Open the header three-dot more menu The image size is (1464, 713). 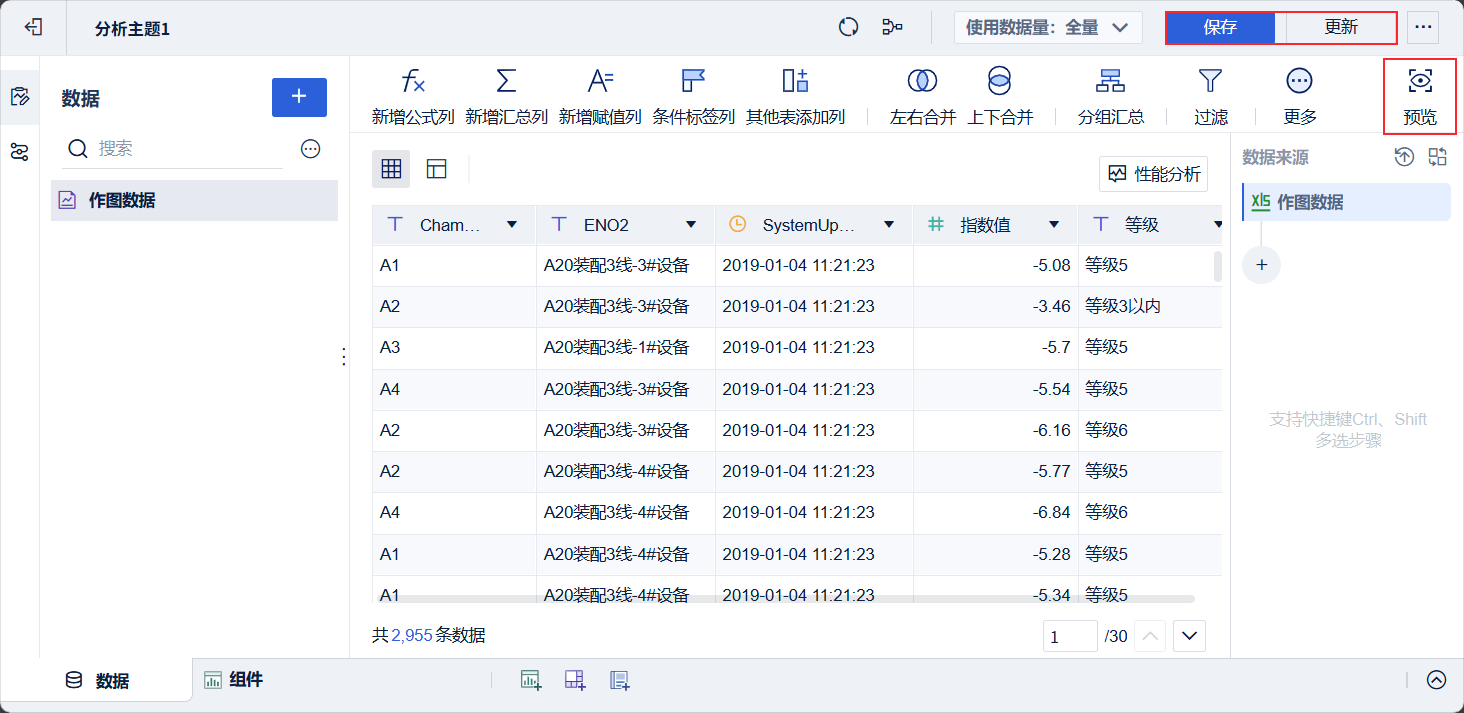(1423, 28)
